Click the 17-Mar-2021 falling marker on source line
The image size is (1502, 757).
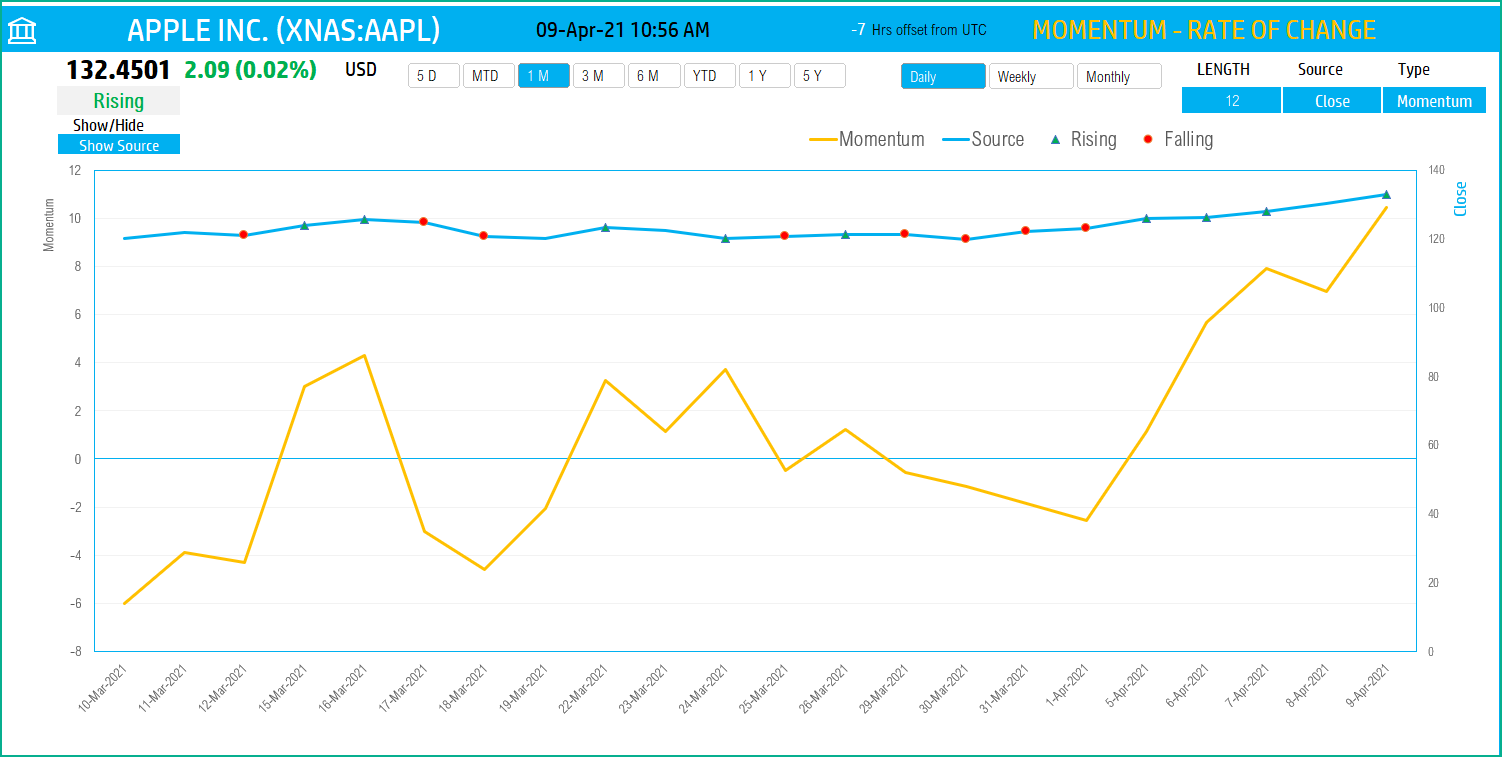point(424,222)
